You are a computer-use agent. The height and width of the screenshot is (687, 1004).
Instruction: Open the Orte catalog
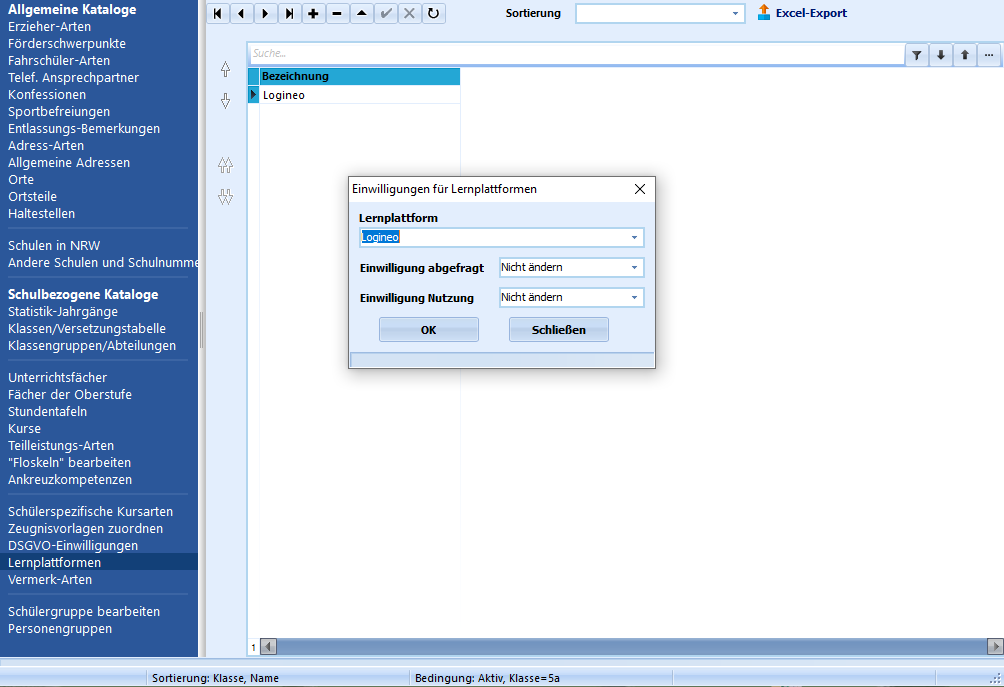pyautogui.click(x=20, y=180)
